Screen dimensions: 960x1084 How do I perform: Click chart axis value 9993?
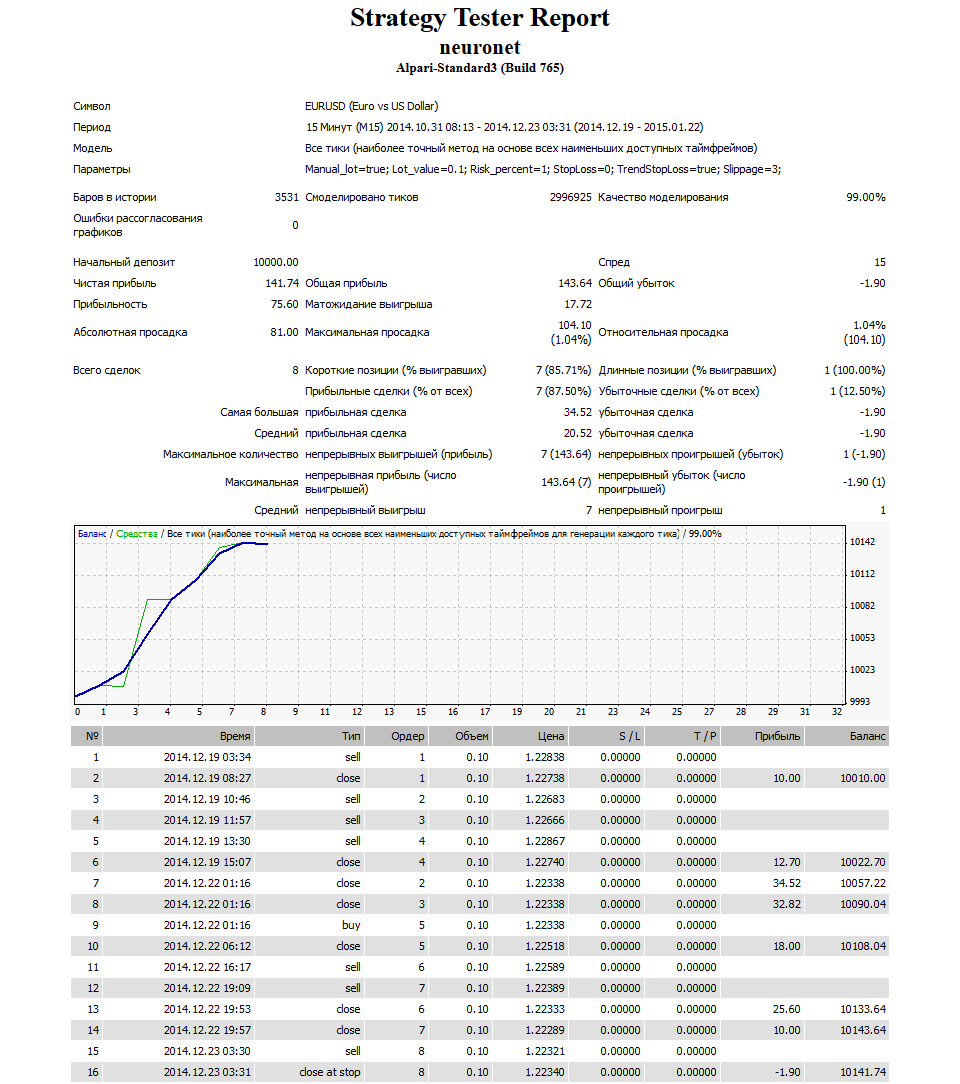(860, 702)
